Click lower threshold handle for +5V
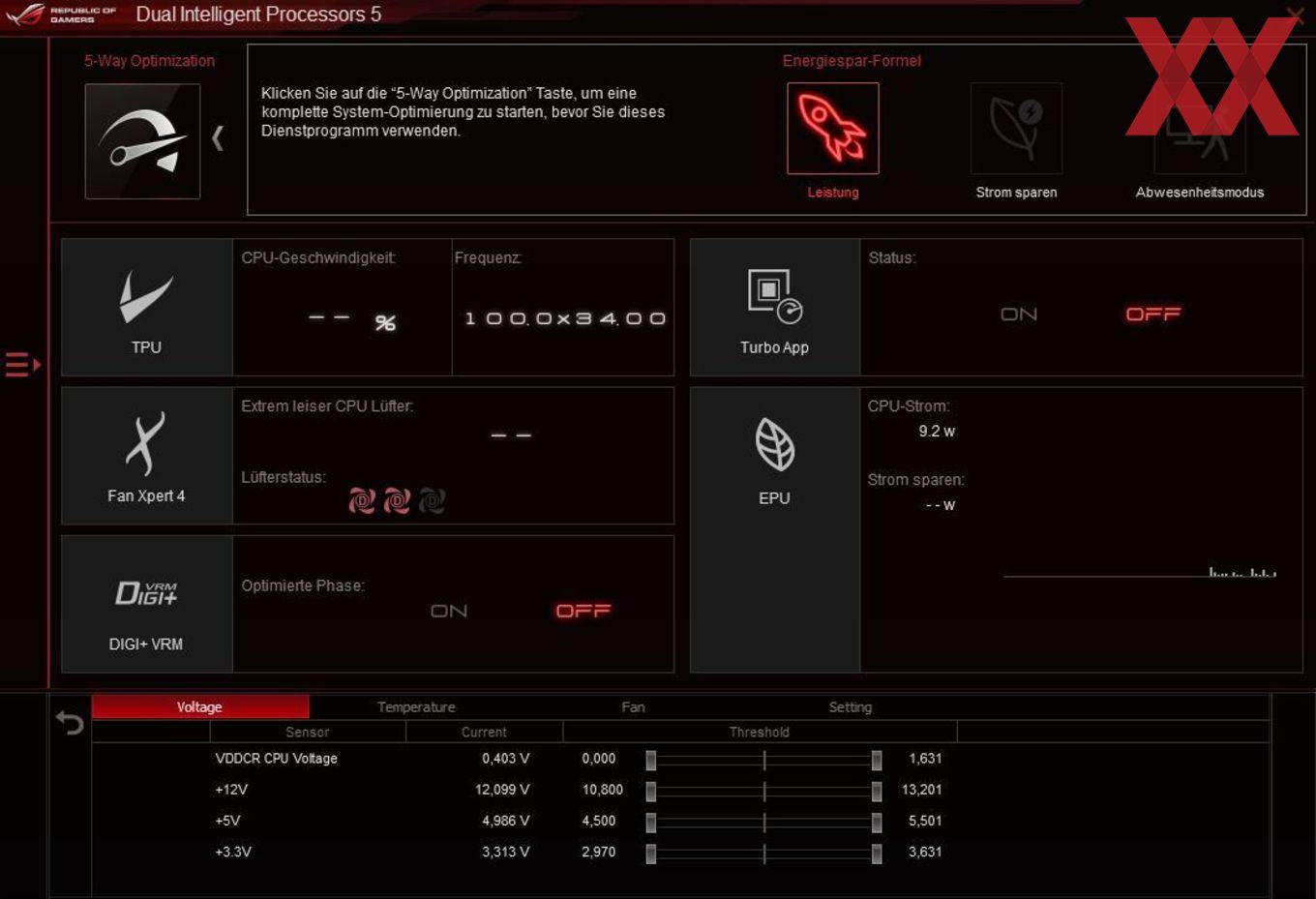1316x899 pixels. (651, 823)
